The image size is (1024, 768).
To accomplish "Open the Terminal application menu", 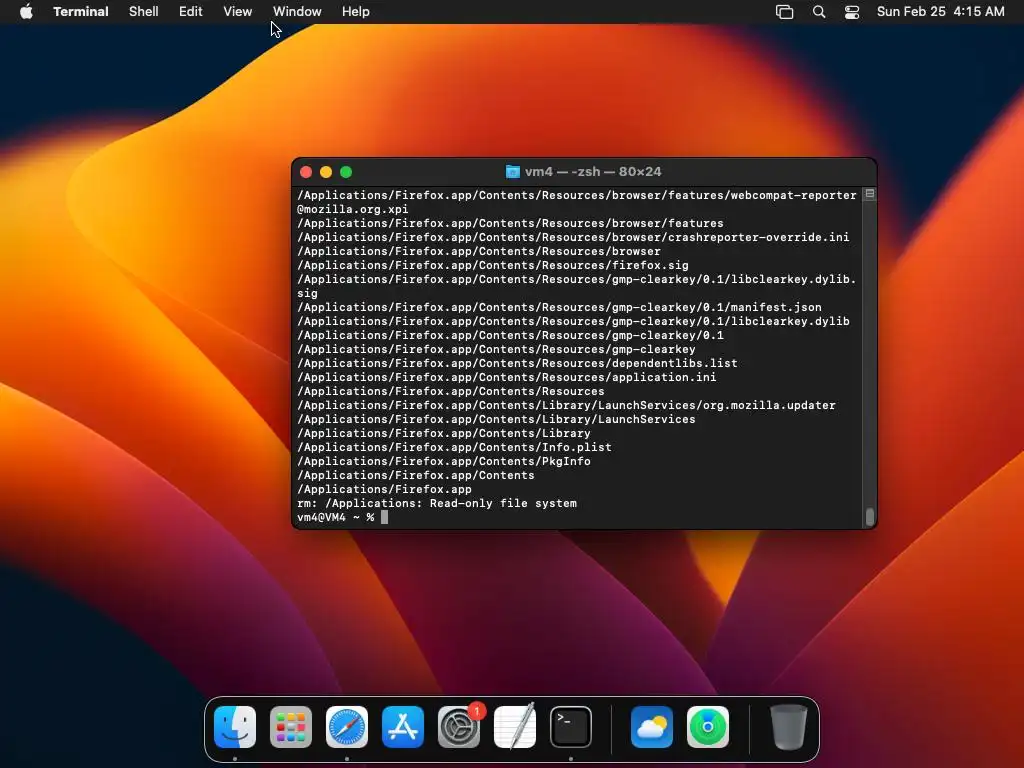I will pos(81,12).
